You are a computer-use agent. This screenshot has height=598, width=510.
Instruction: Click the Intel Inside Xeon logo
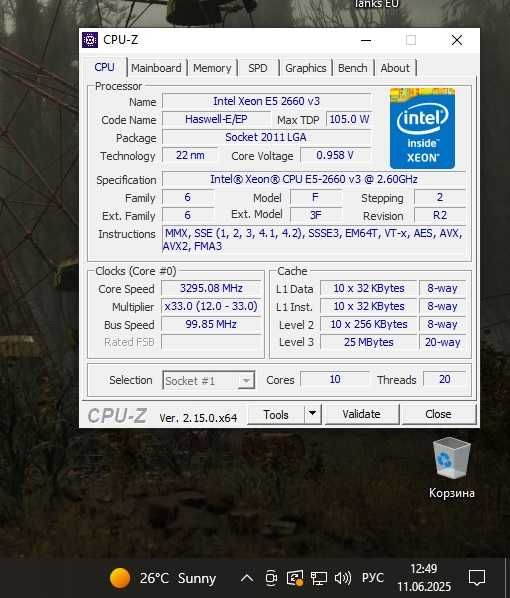(x=422, y=128)
